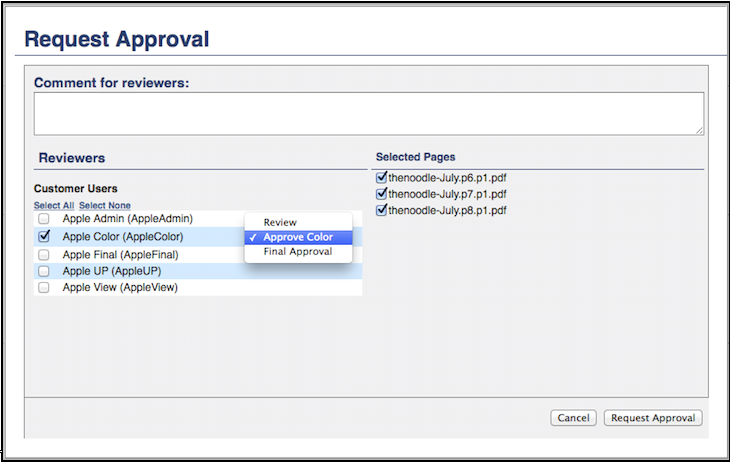This screenshot has height=462, width=730.
Task: Choose Review from the role dropdown
Action: click(280, 222)
